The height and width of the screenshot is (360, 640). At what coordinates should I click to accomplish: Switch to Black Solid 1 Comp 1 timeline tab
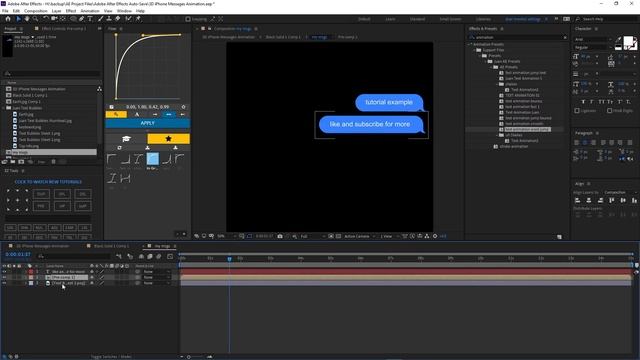pyautogui.click(x=111, y=246)
